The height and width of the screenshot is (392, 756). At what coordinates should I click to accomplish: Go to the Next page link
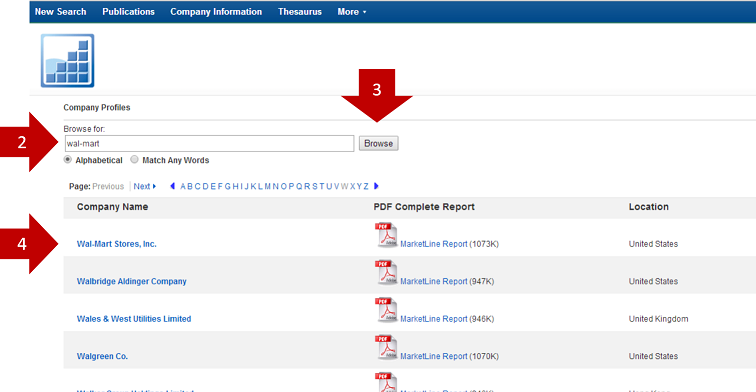pyautogui.click(x=145, y=186)
